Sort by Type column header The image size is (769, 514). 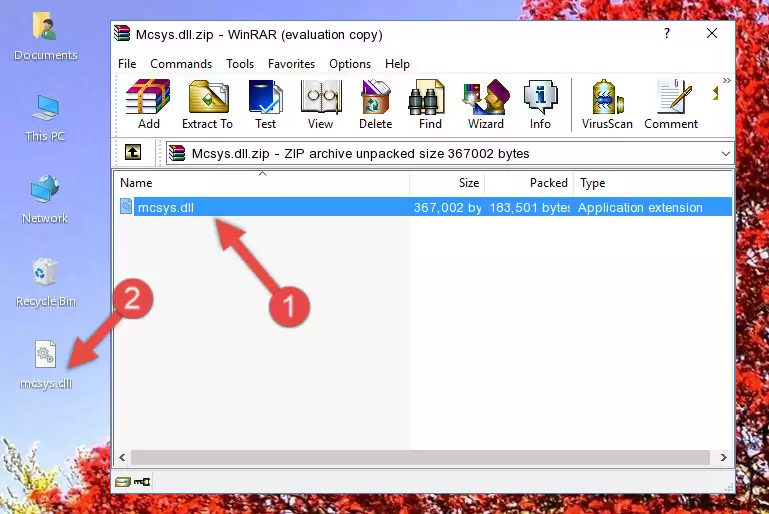tap(653, 183)
